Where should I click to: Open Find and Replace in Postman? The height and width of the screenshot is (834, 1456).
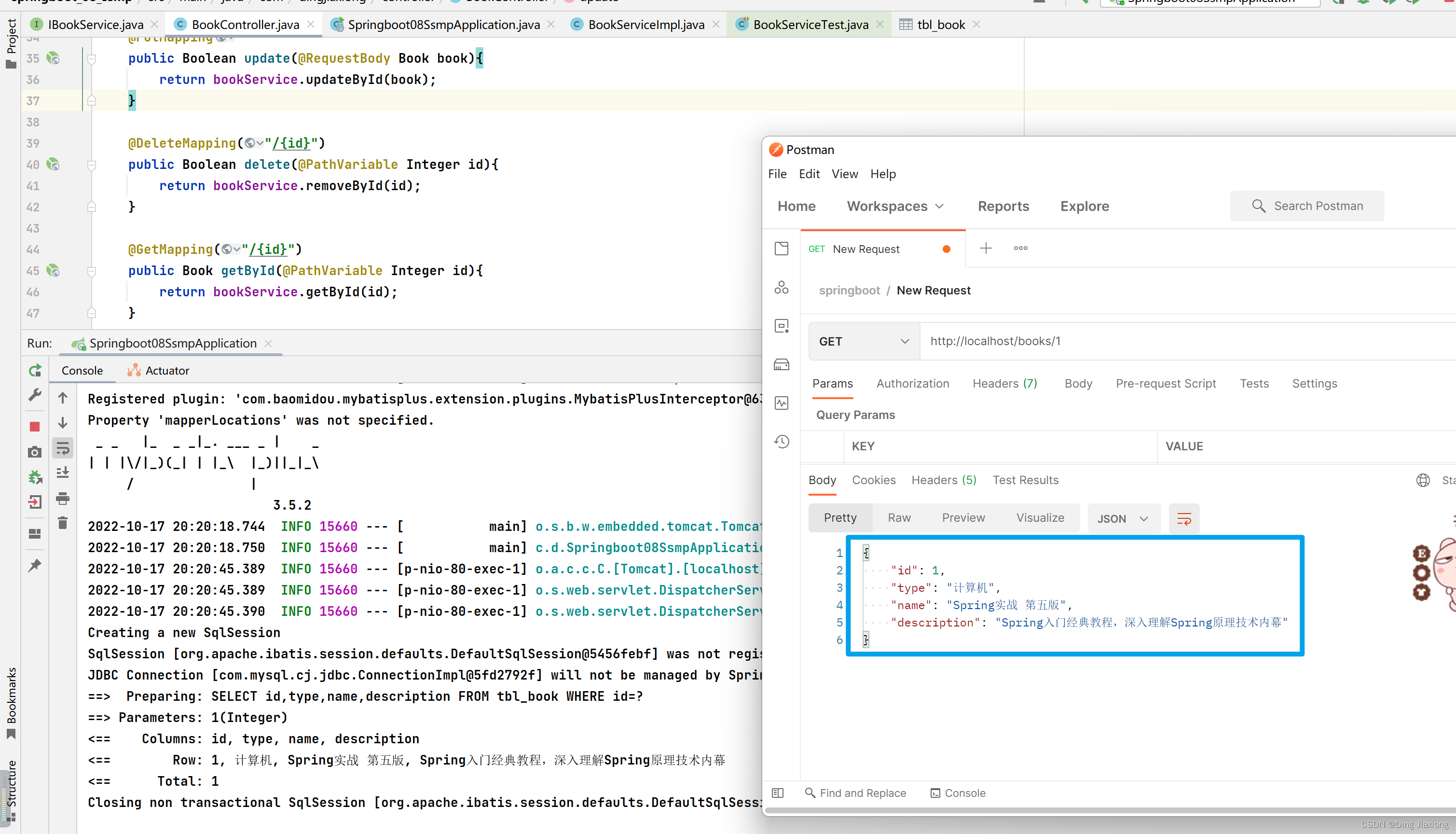(x=855, y=793)
